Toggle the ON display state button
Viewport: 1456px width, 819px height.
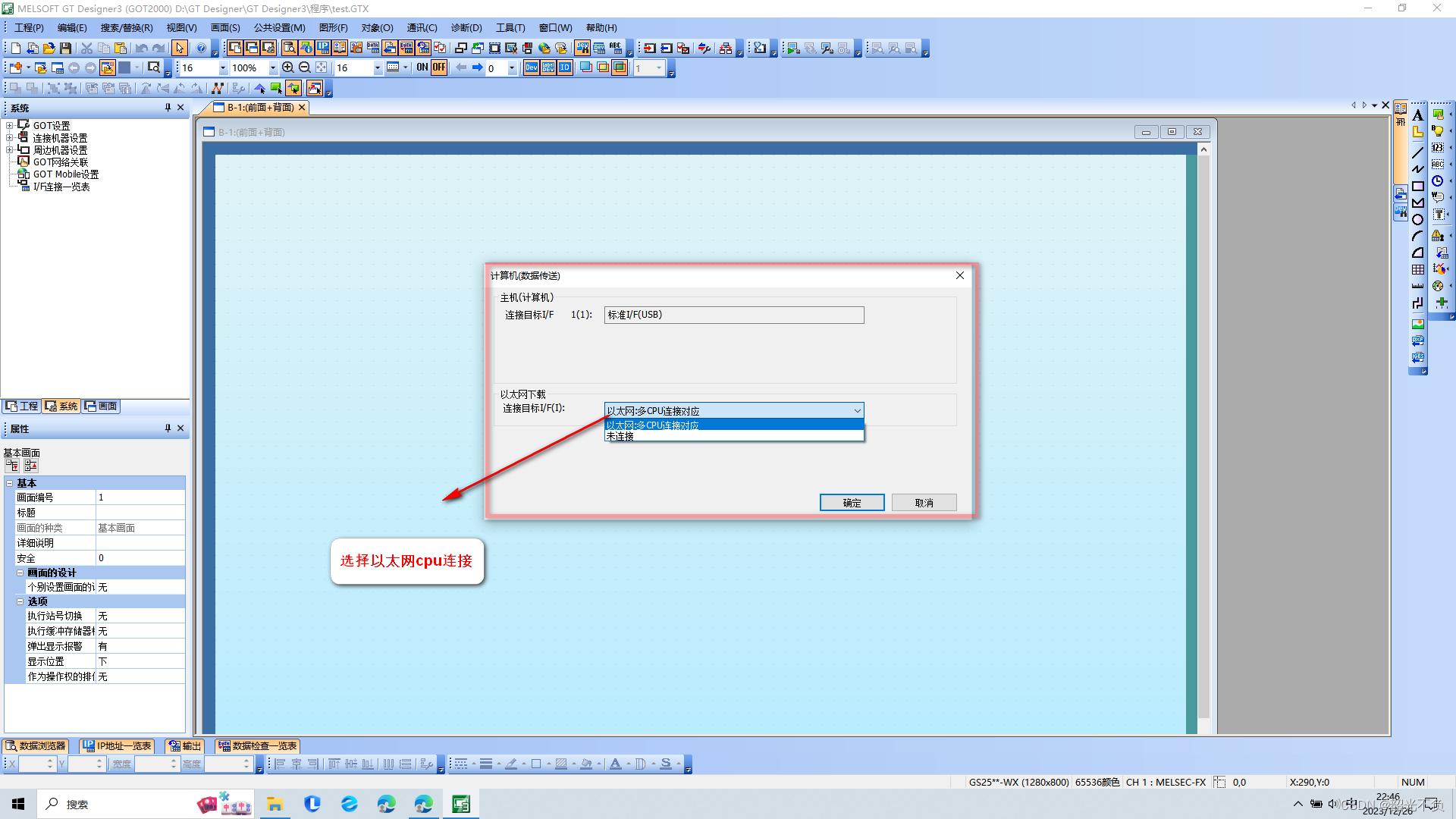[422, 67]
